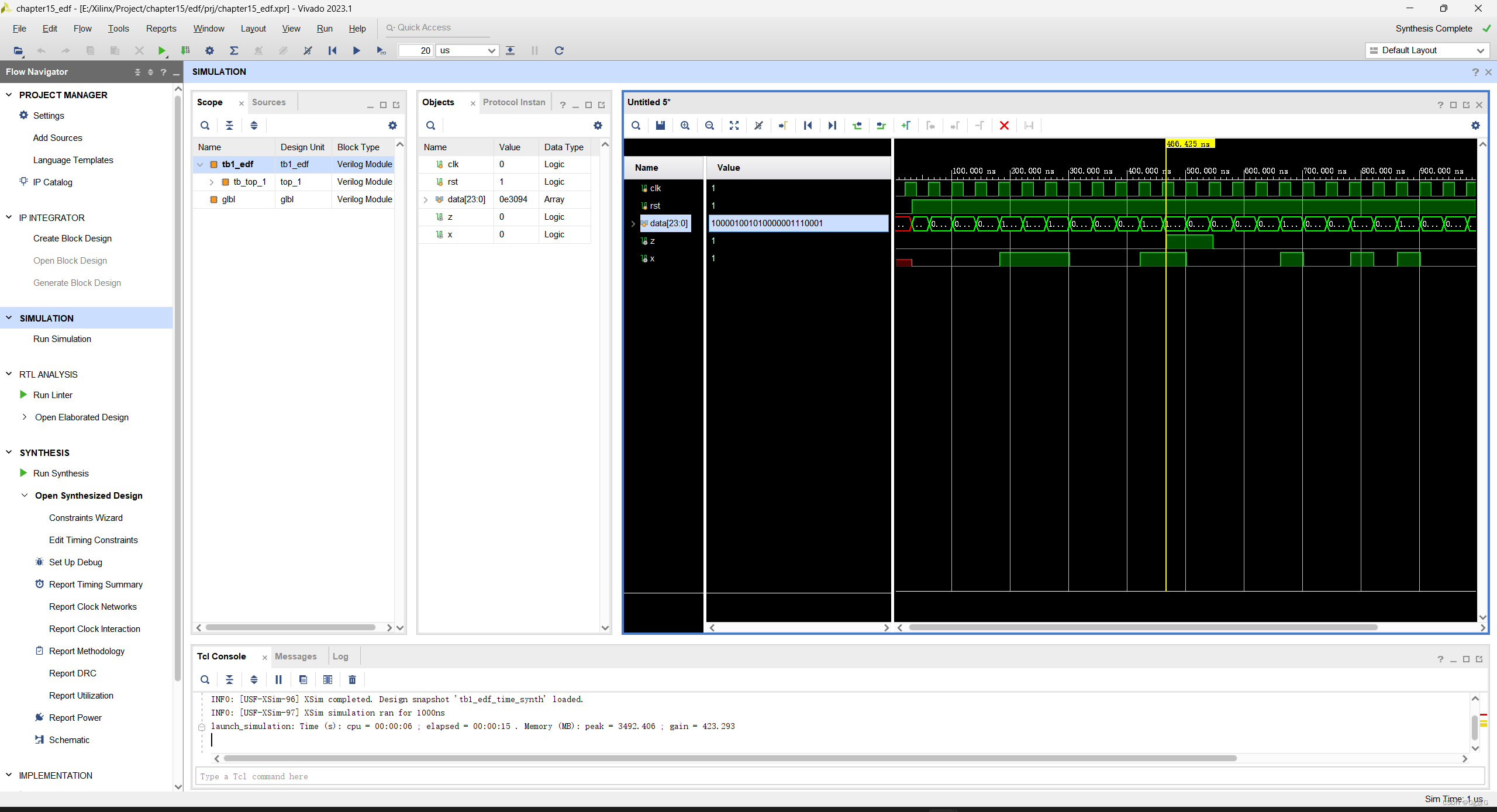Viewport: 1497px width, 812px height.
Task: Open the Flow menu
Action: (x=82, y=28)
